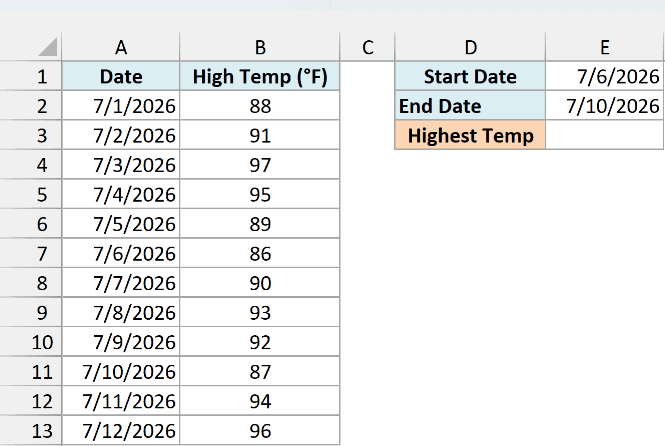The height and width of the screenshot is (446, 665).
Task: Select column A header
Action: click(x=121, y=47)
